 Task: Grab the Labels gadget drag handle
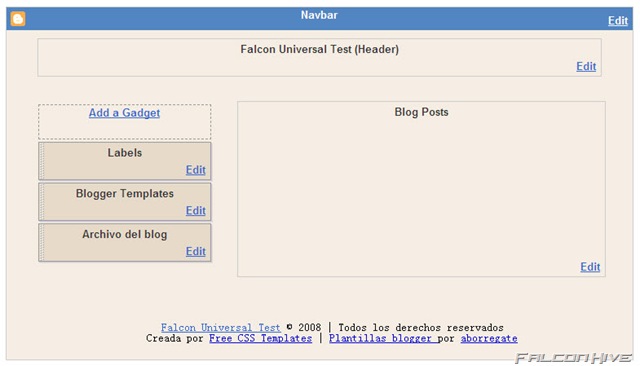click(x=42, y=161)
